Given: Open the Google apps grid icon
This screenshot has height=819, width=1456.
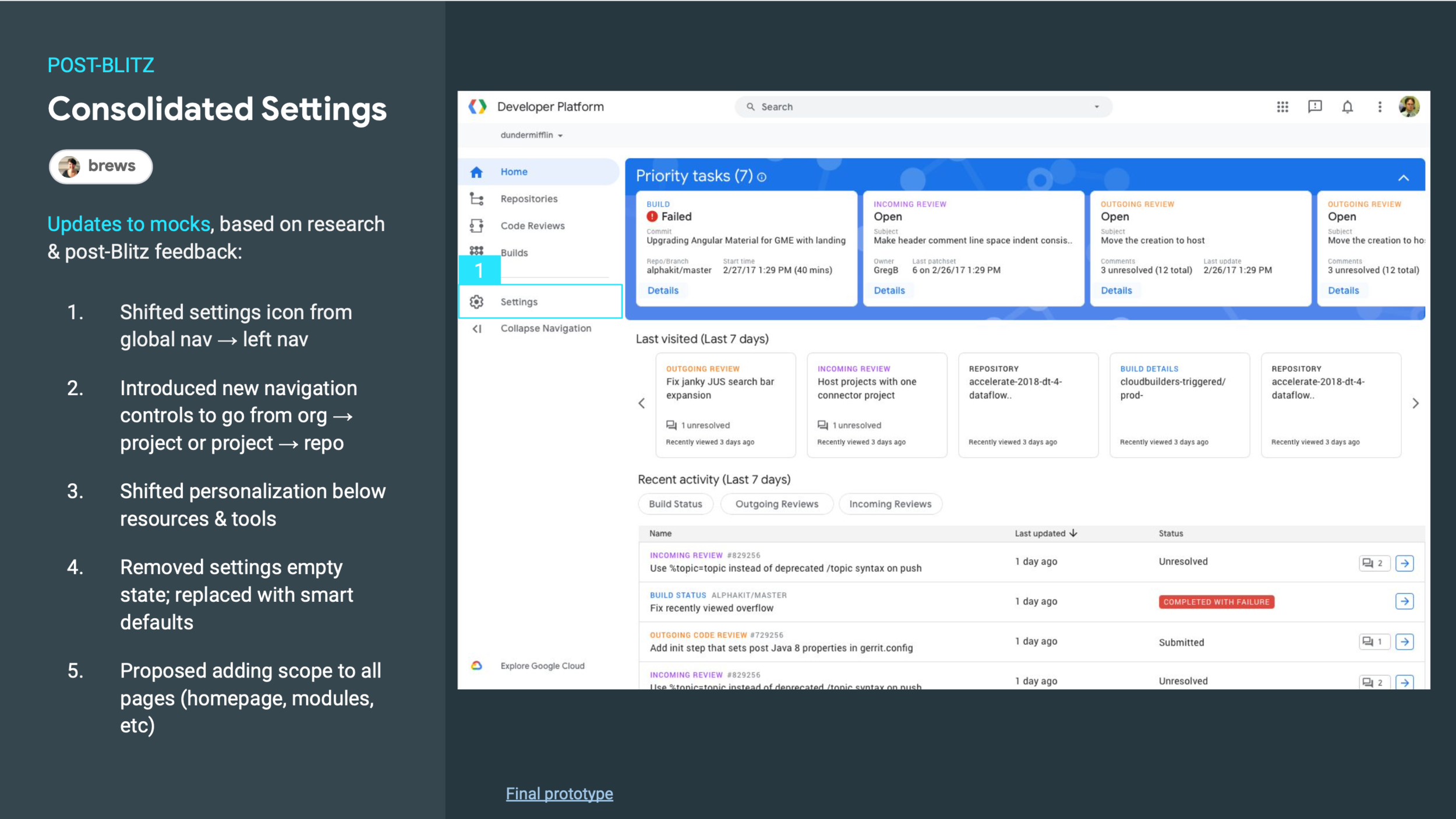Looking at the screenshot, I should click(1282, 107).
